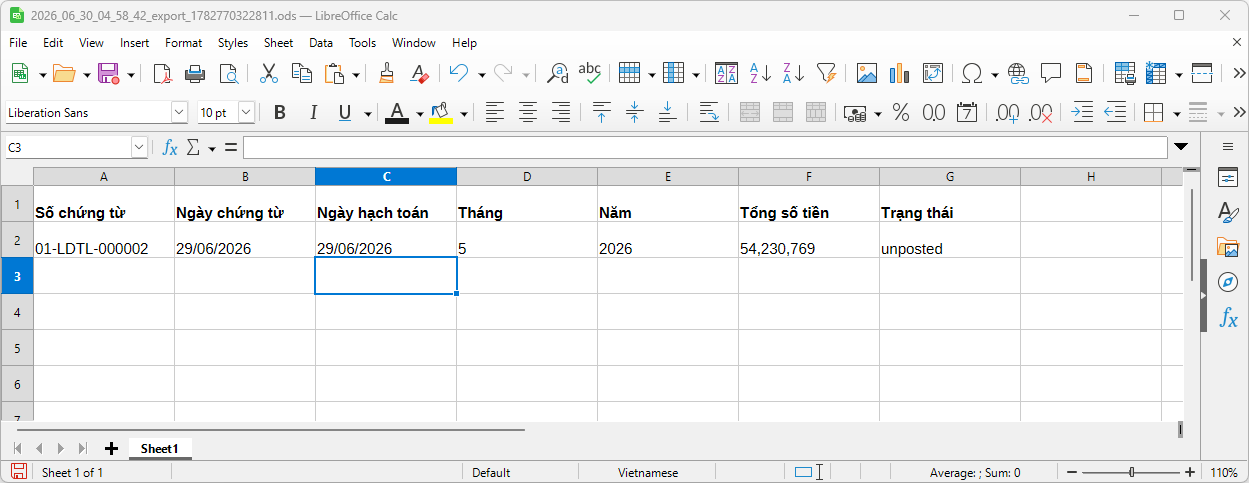The height and width of the screenshot is (483, 1249).
Task: Toggle Underline formatting
Action: [x=345, y=113]
